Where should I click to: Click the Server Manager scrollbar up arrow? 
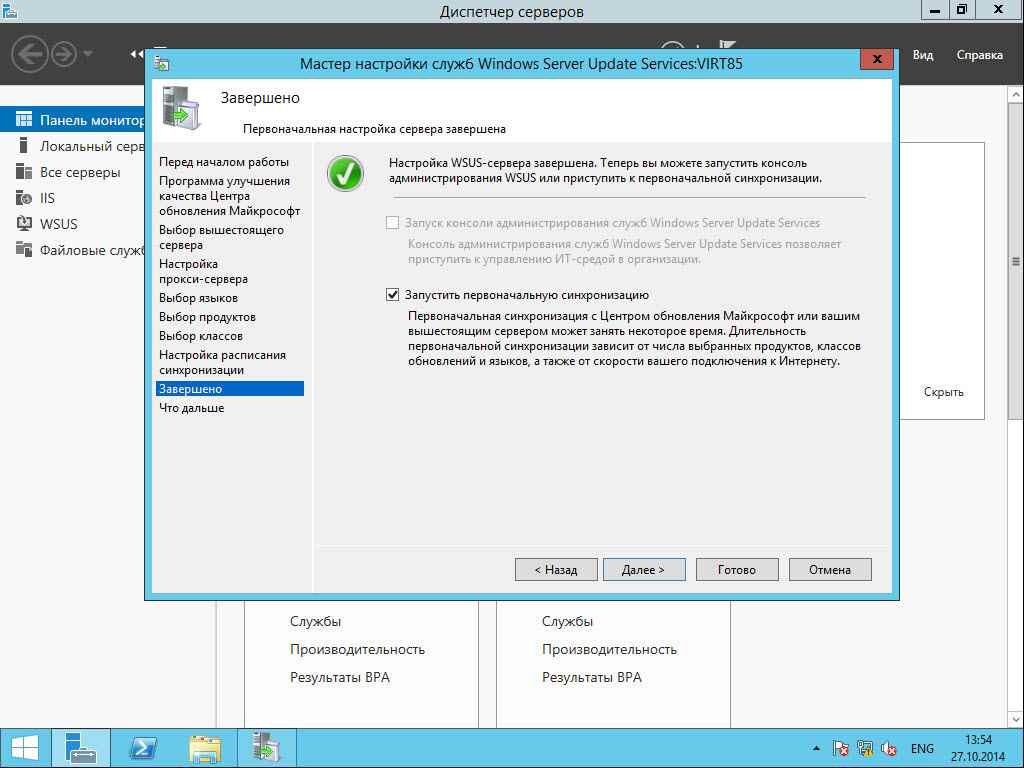click(1016, 95)
